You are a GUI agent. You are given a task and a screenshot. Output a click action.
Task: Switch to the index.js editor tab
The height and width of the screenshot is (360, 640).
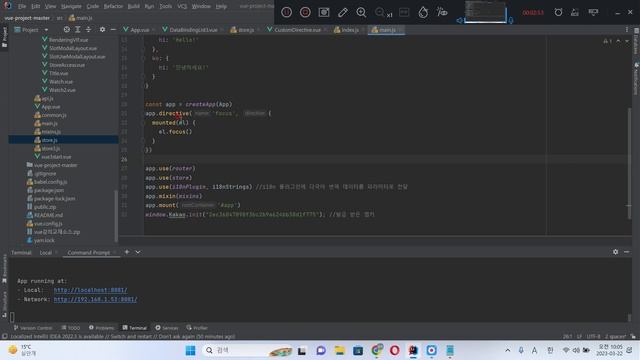point(350,30)
